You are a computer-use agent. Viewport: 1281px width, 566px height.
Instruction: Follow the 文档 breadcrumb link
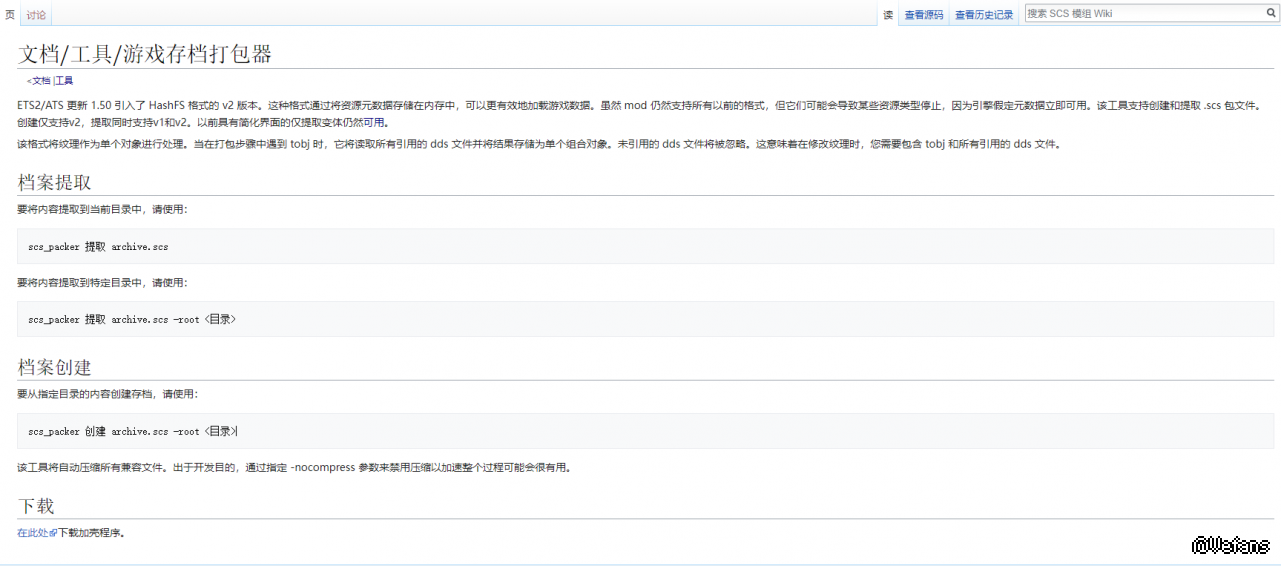coord(41,80)
